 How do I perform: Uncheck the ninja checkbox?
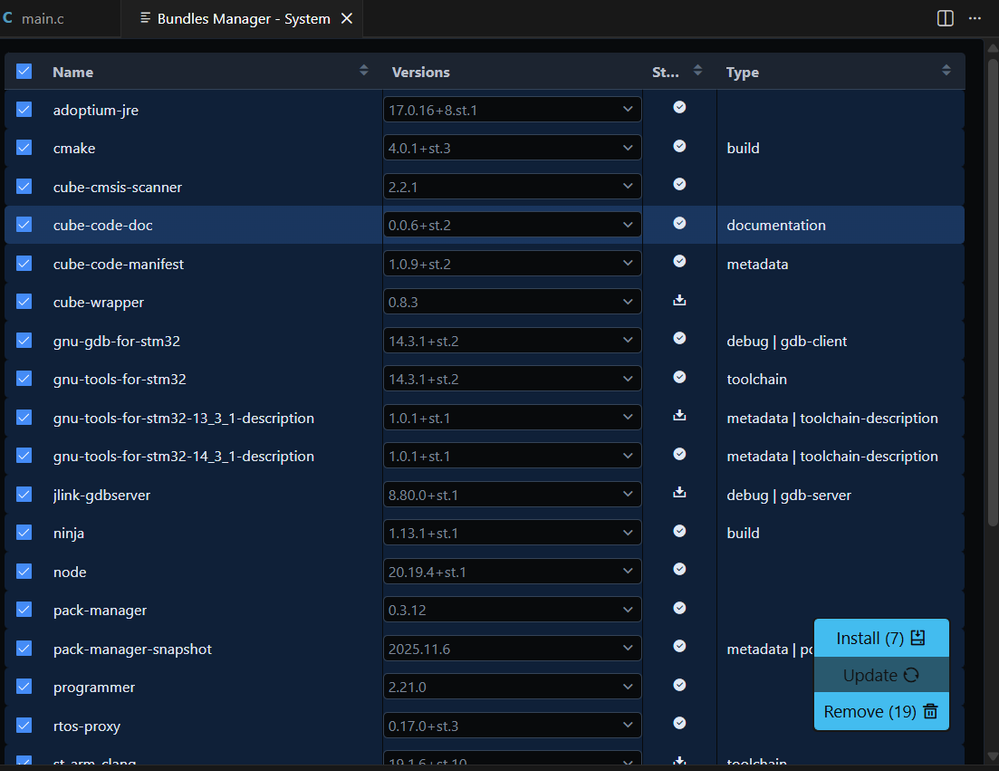tap(24, 533)
